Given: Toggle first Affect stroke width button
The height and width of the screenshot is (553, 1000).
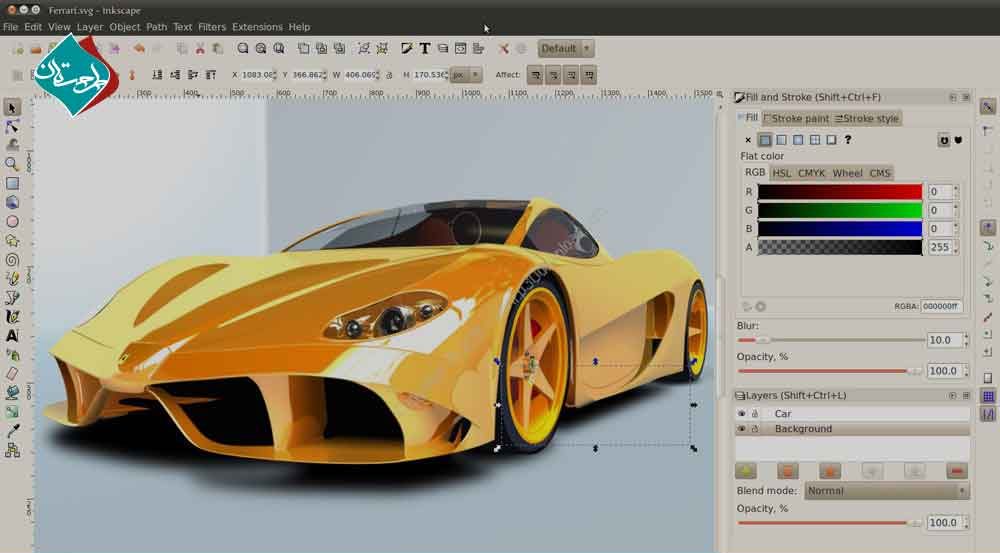Looking at the screenshot, I should pyautogui.click(x=536, y=75).
